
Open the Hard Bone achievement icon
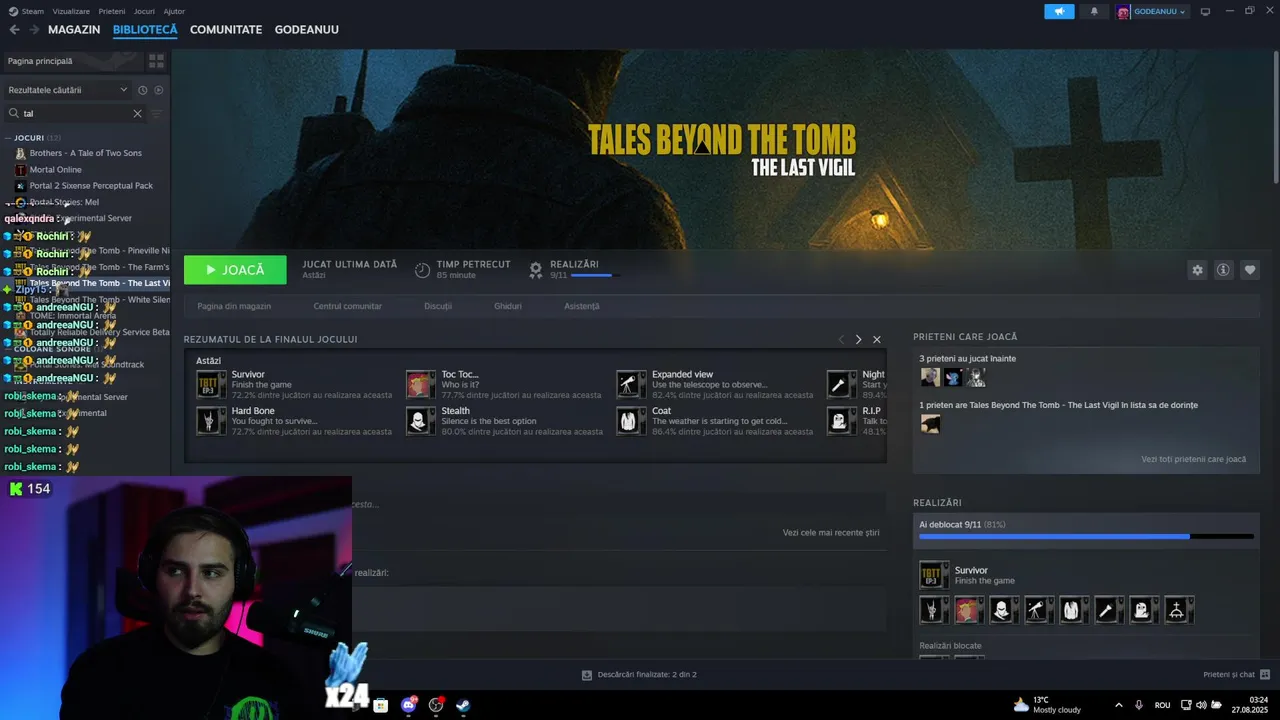(x=211, y=420)
